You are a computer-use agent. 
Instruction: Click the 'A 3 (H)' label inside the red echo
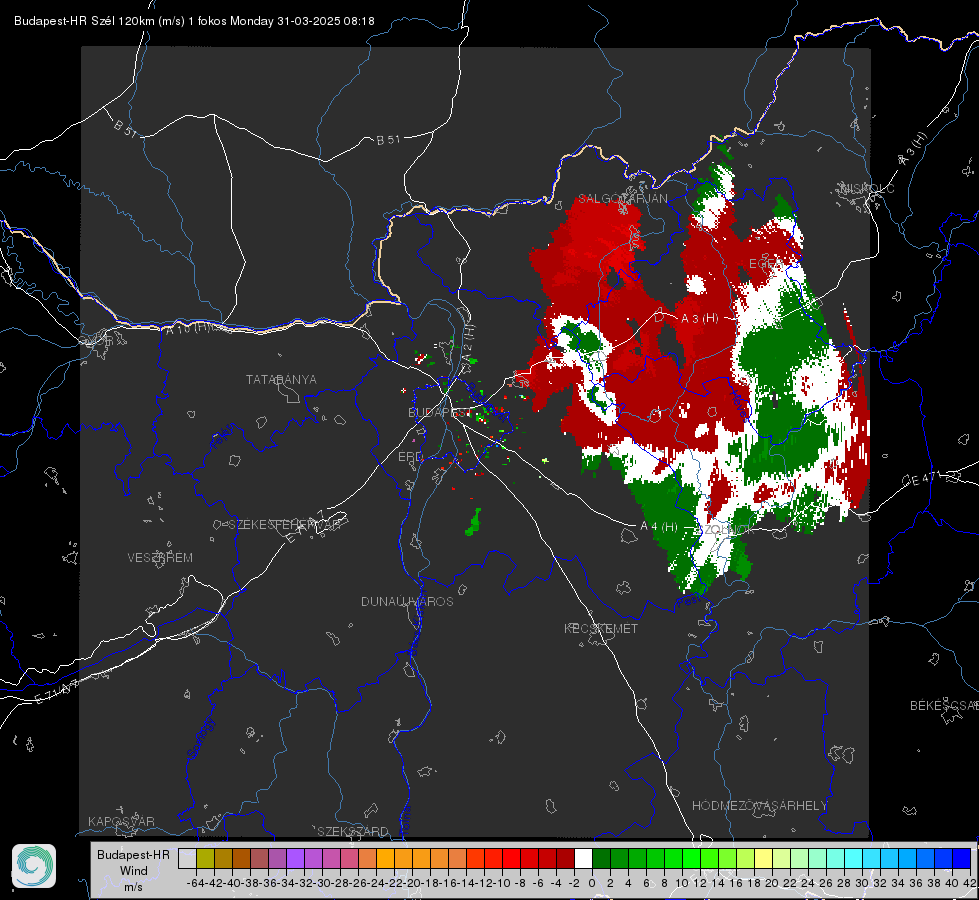[x=699, y=319]
